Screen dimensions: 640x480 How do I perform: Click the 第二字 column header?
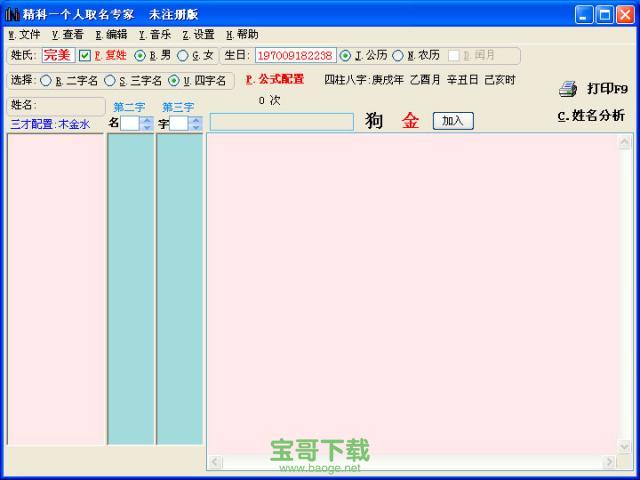click(129, 107)
